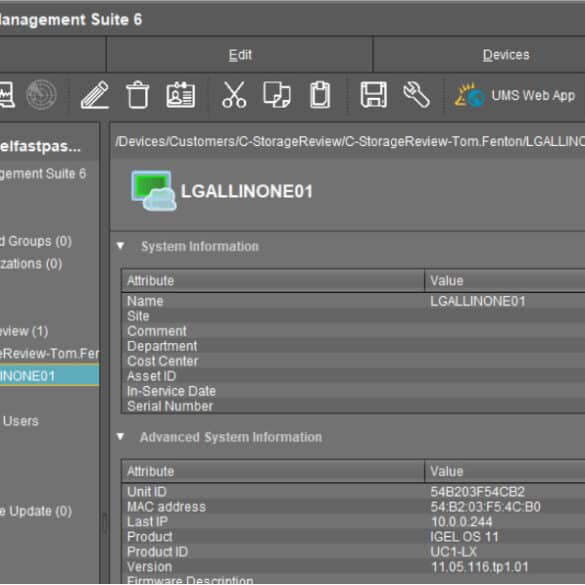Image resolution: width=585 pixels, height=585 pixels.
Task: Select the eReview-Tom.Fer tree folder
Action: click(49, 353)
